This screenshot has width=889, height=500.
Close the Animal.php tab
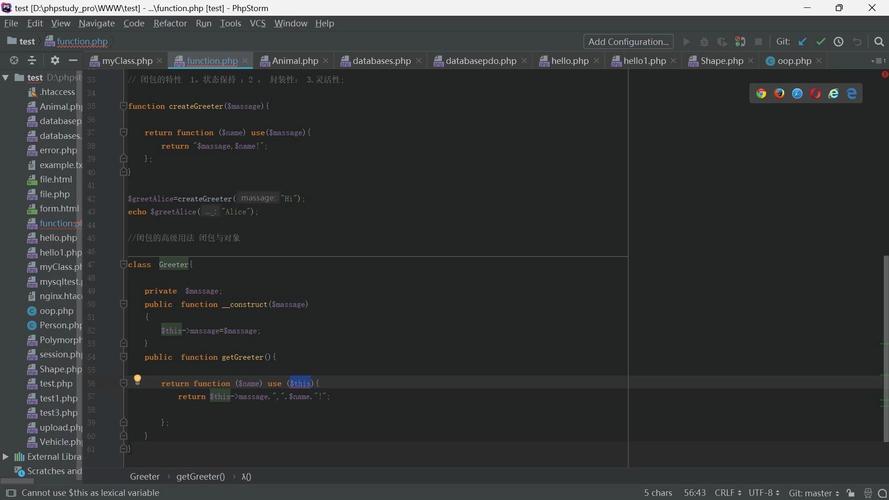[x=325, y=61]
